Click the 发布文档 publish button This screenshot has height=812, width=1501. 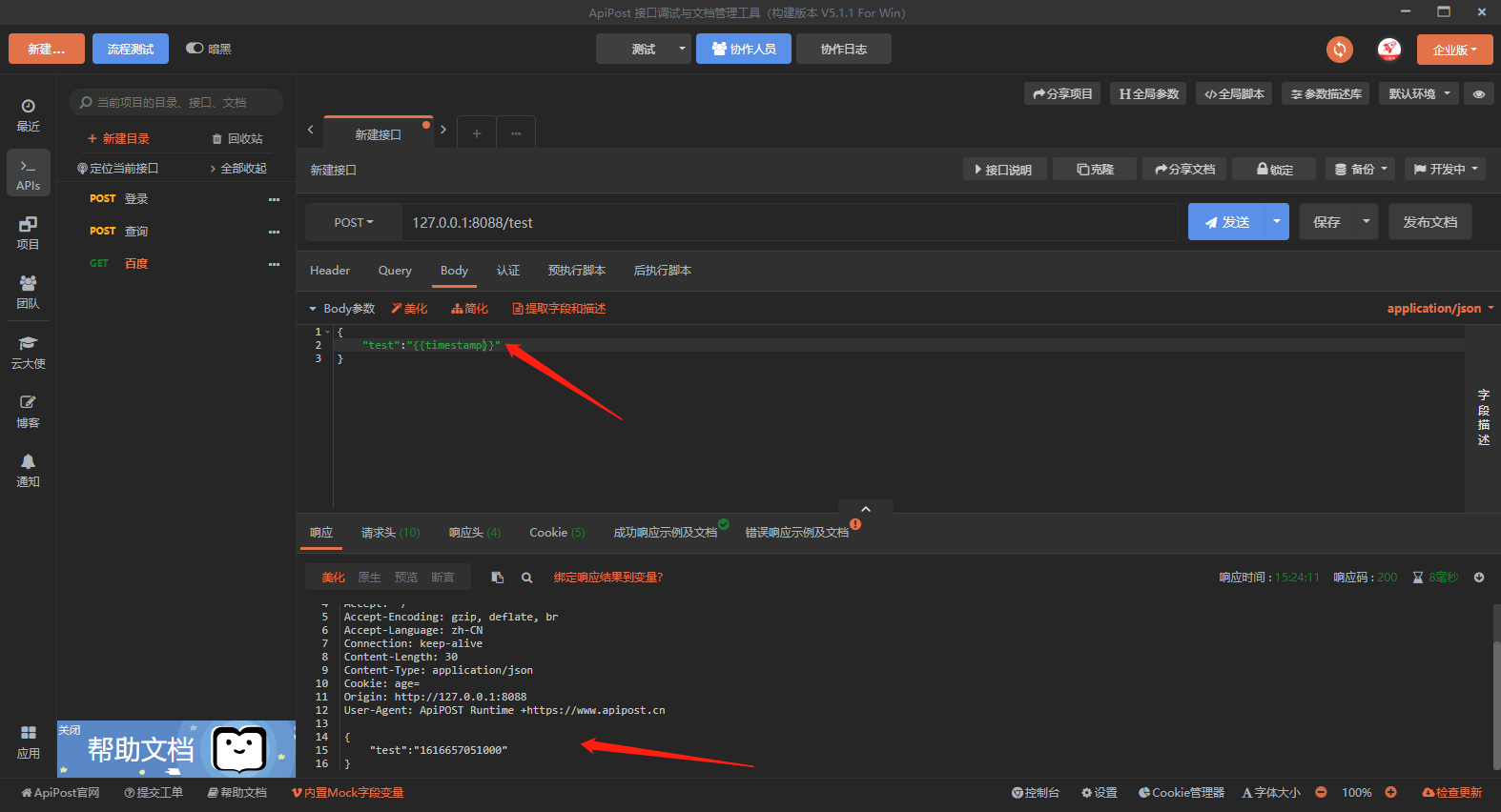[x=1430, y=221]
